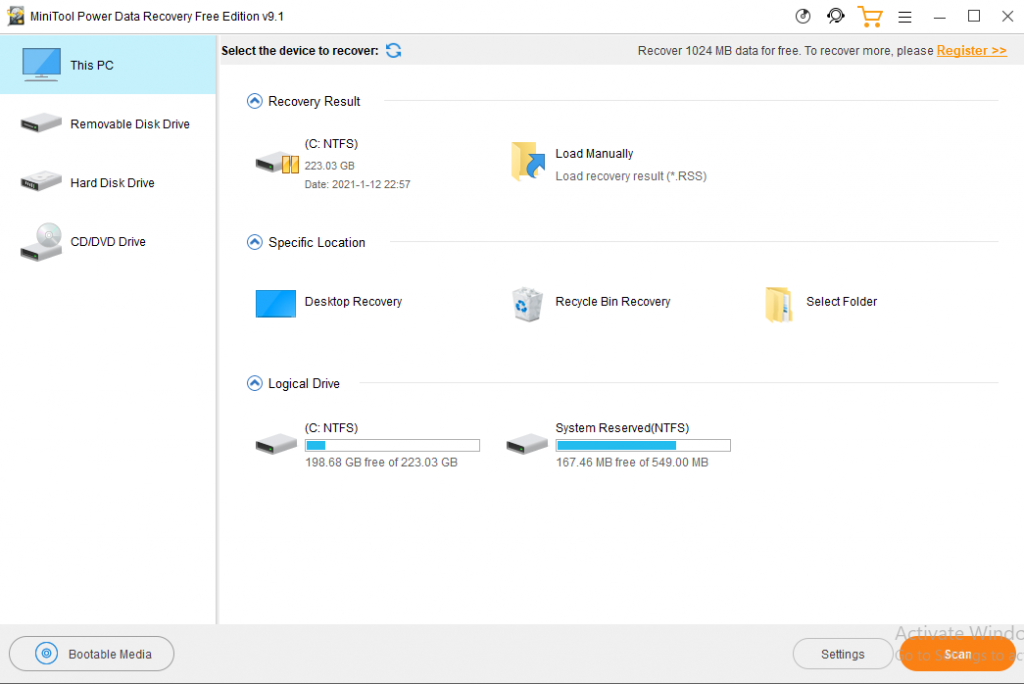
Task: Choose Recycle Bin Recovery label
Action: [613, 301]
